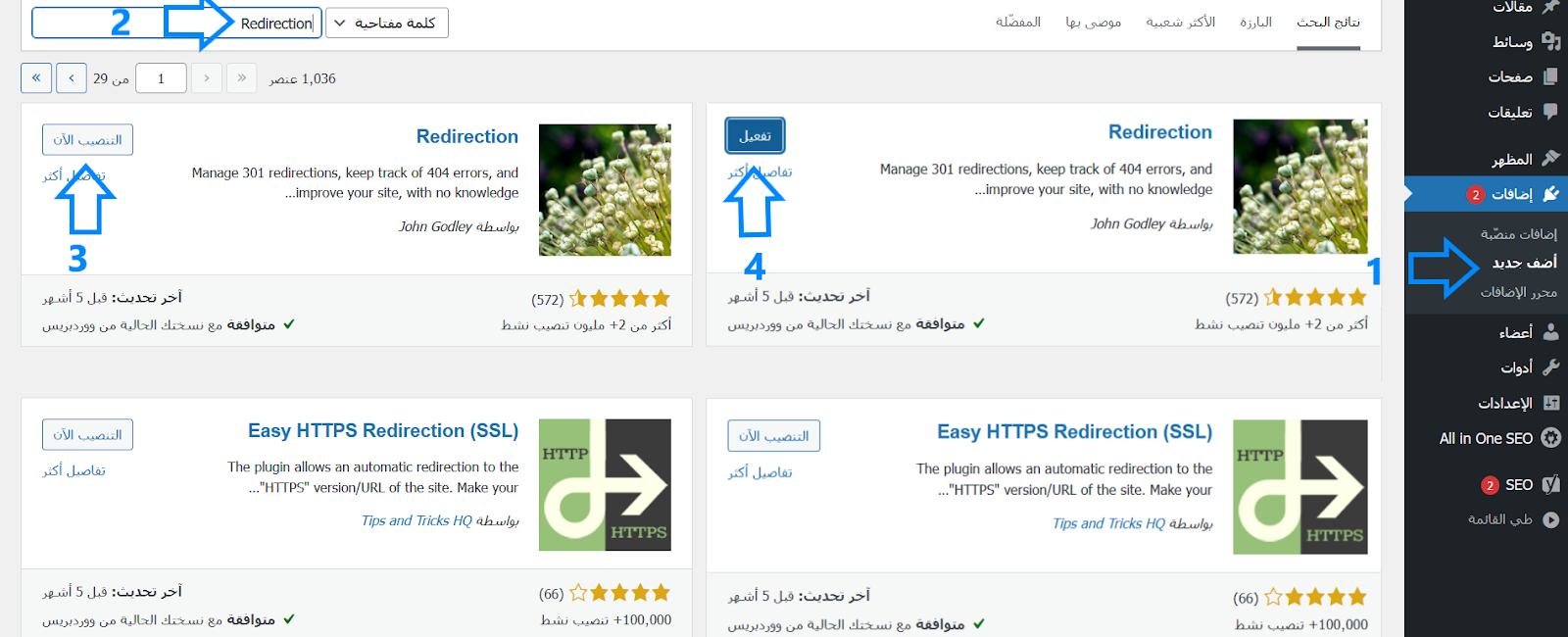Click the collapse menu (طي القائمة) arrow icon
The image size is (1568, 637).
coord(1550,519)
